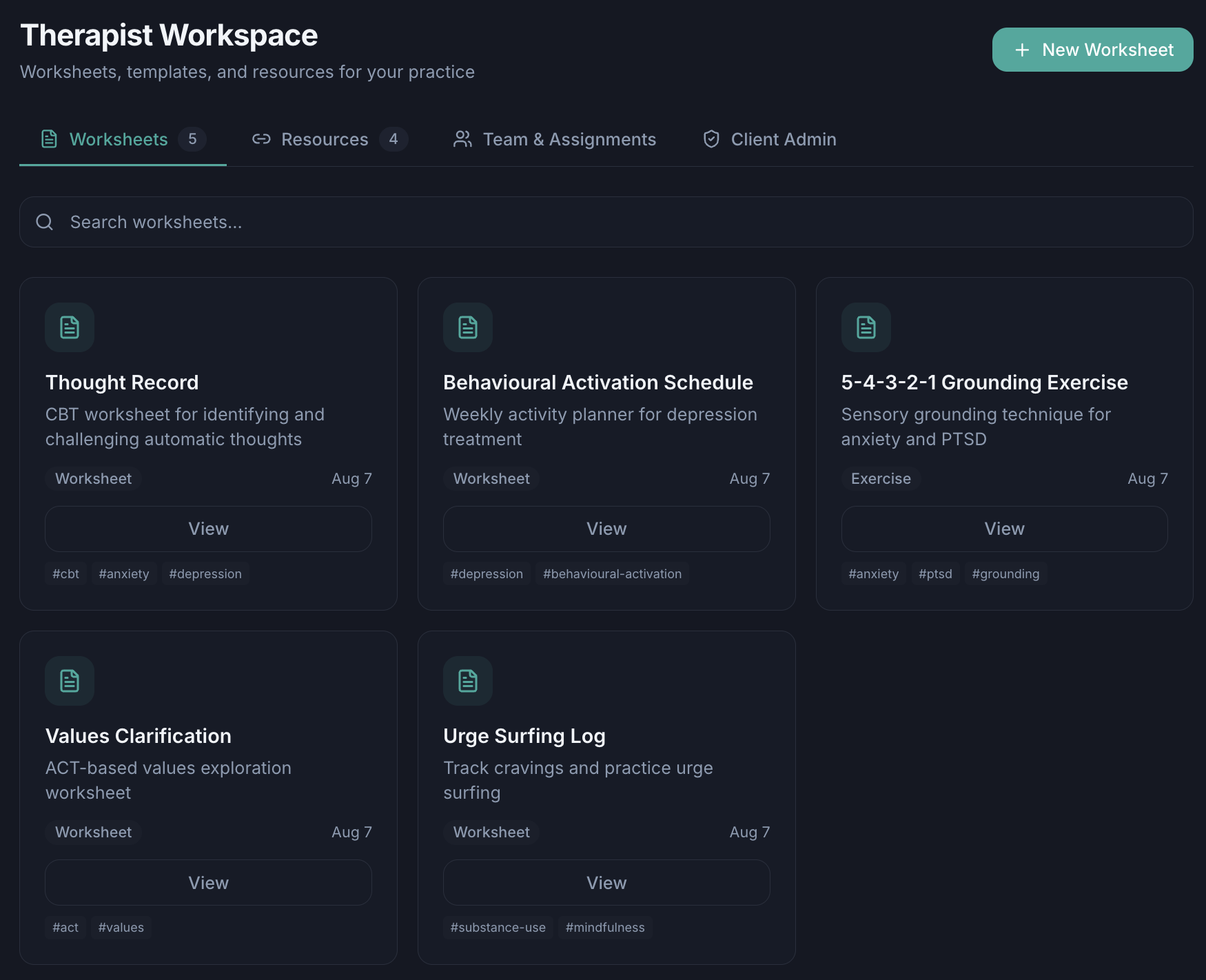Click the #act tag
The width and height of the screenshot is (1206, 980).
[65, 927]
